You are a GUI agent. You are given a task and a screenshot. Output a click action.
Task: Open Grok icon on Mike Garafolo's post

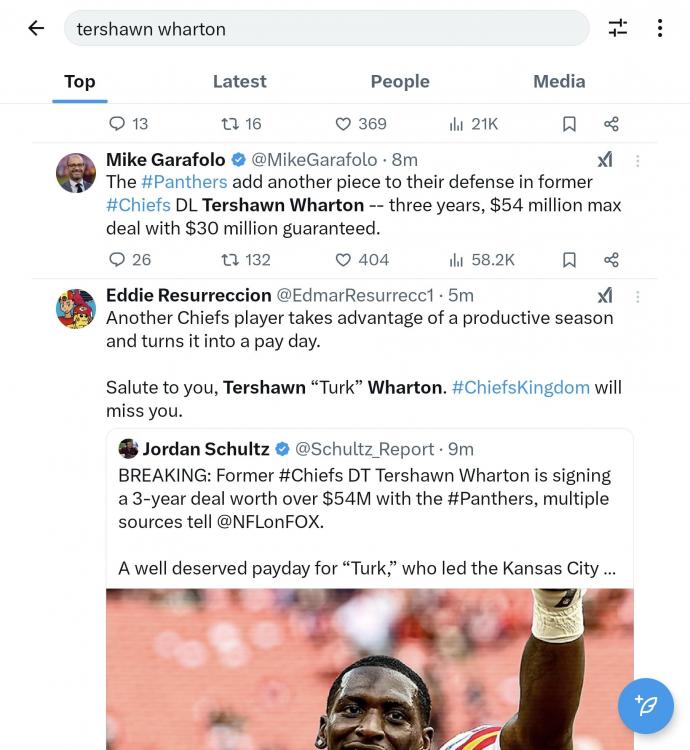(x=605, y=160)
